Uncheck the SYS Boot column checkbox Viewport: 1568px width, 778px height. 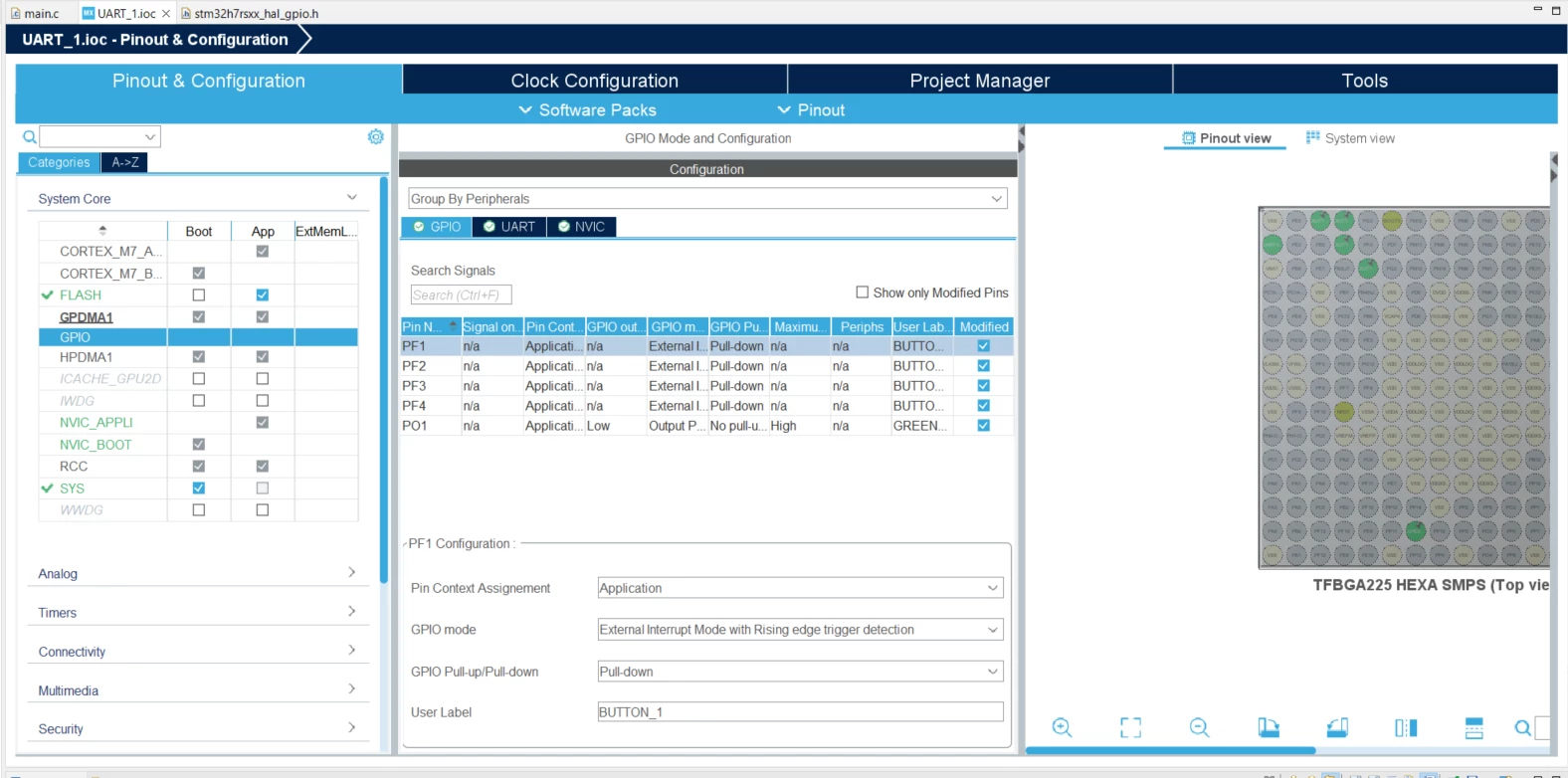(199, 487)
